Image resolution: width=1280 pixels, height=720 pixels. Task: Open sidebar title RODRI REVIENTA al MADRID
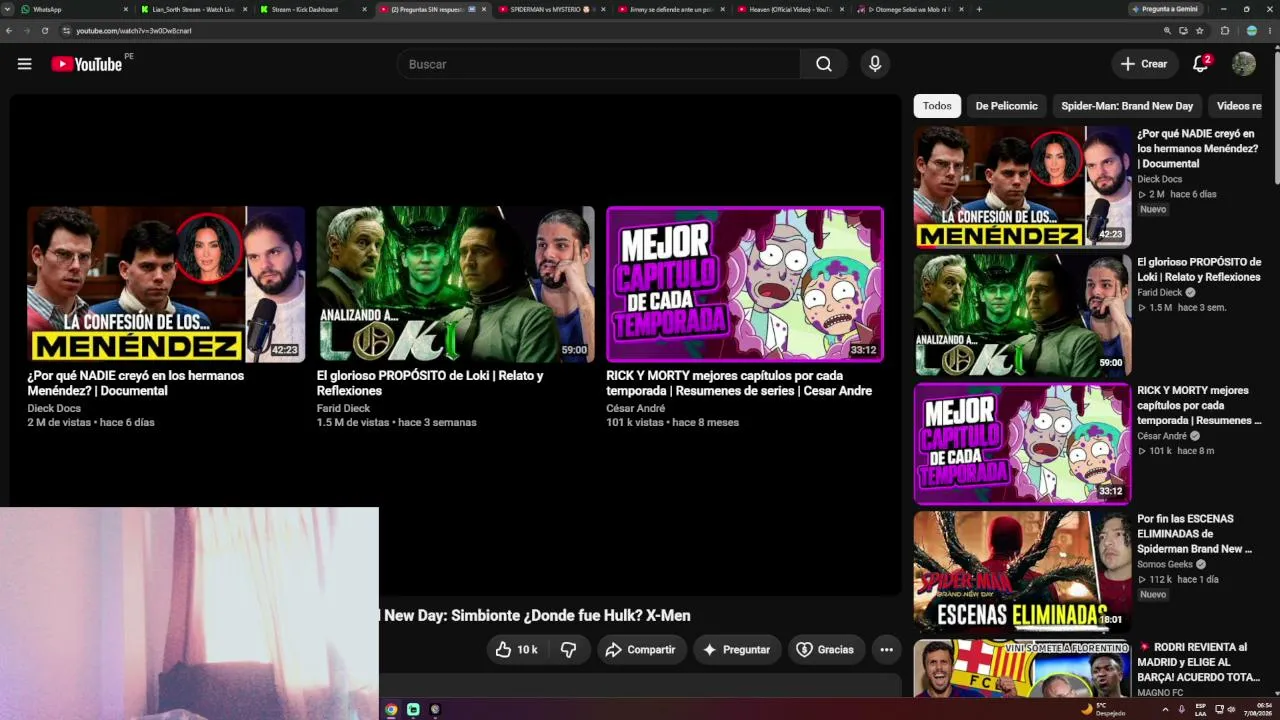1199,662
